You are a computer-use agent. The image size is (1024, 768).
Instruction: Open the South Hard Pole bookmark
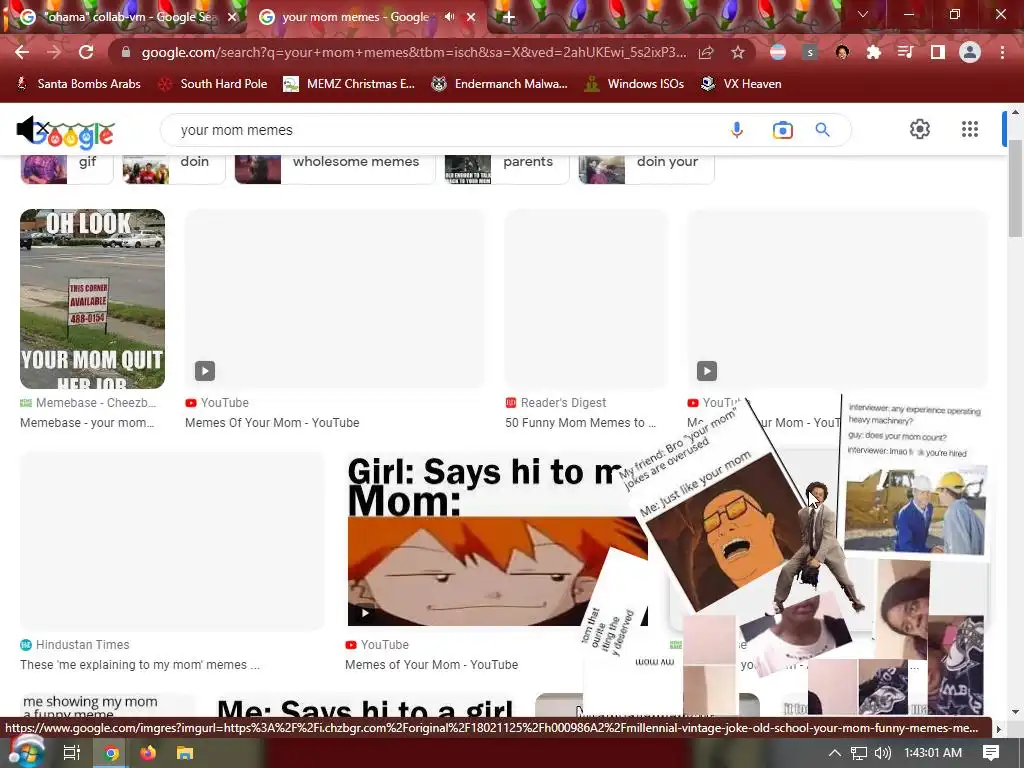214,84
